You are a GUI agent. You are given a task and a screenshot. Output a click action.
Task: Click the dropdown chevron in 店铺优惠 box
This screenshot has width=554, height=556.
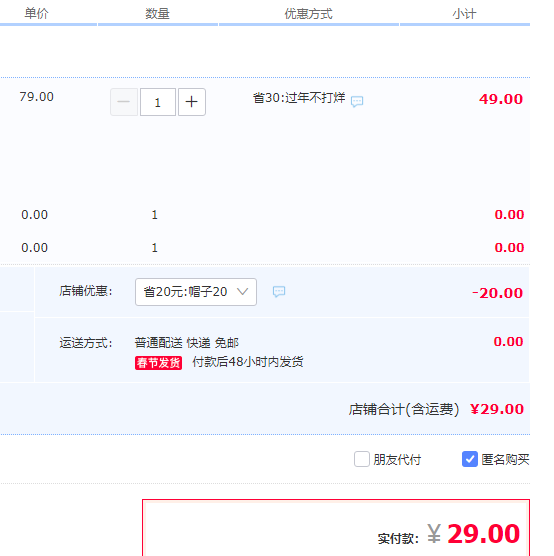point(243,291)
